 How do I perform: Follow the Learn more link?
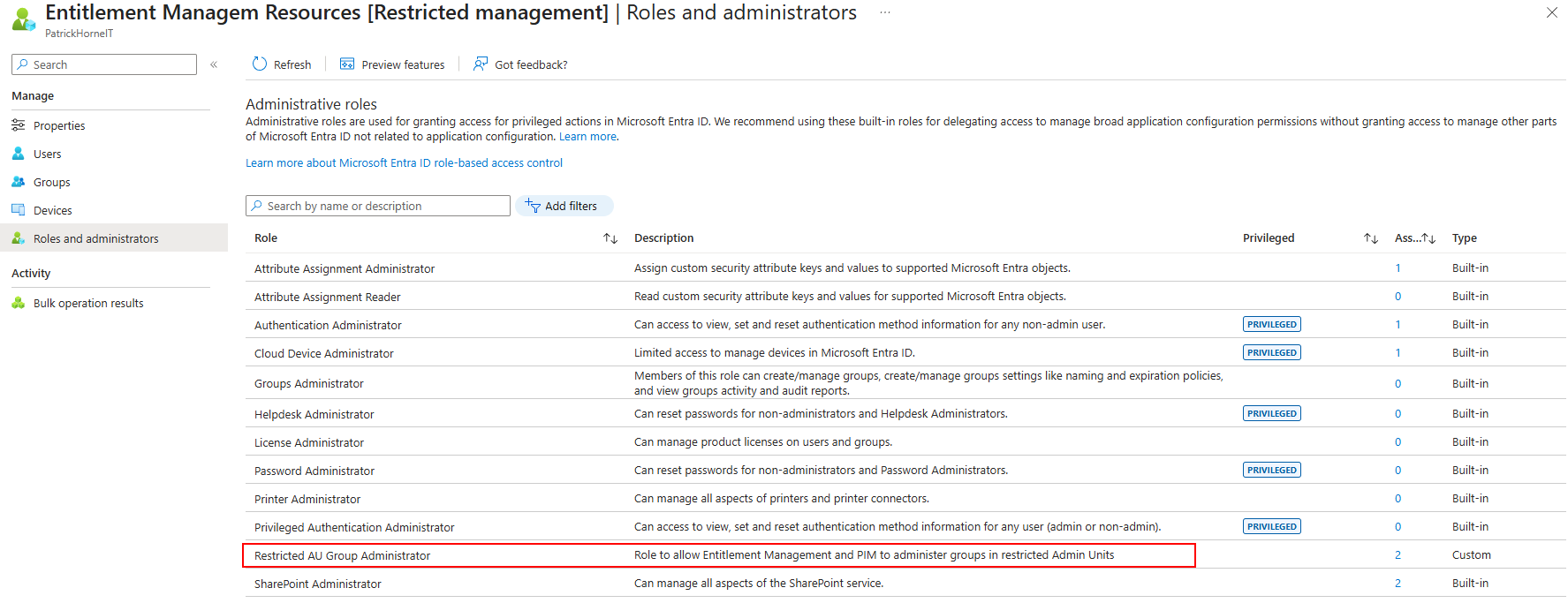point(588,137)
